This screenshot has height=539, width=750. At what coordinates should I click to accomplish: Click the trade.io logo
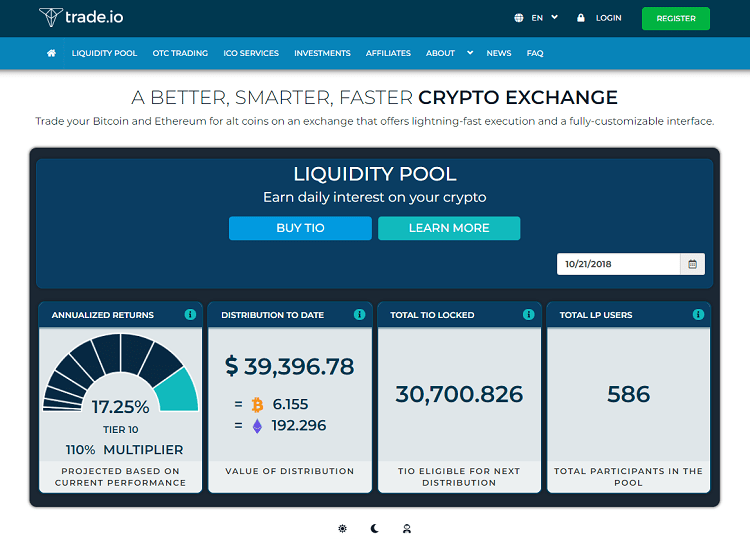click(x=81, y=17)
